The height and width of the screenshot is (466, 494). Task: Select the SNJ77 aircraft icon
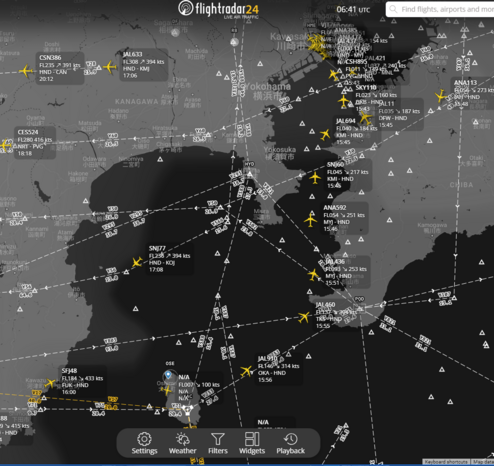click(x=137, y=262)
